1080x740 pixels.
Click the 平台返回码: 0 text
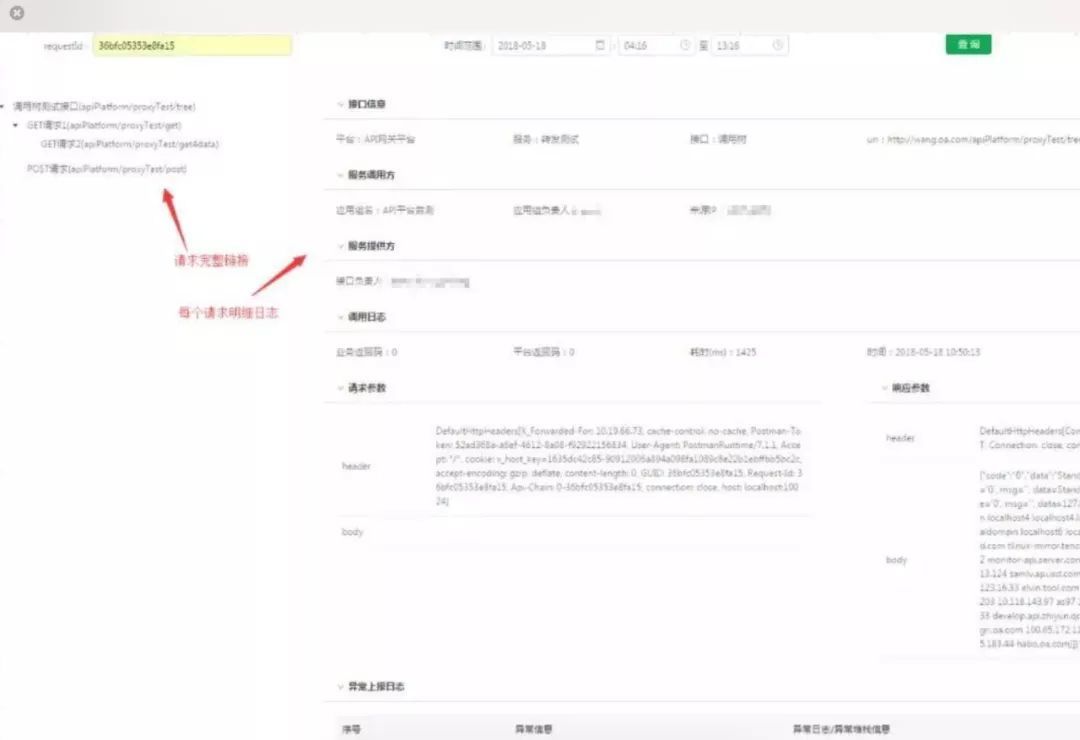coord(544,352)
